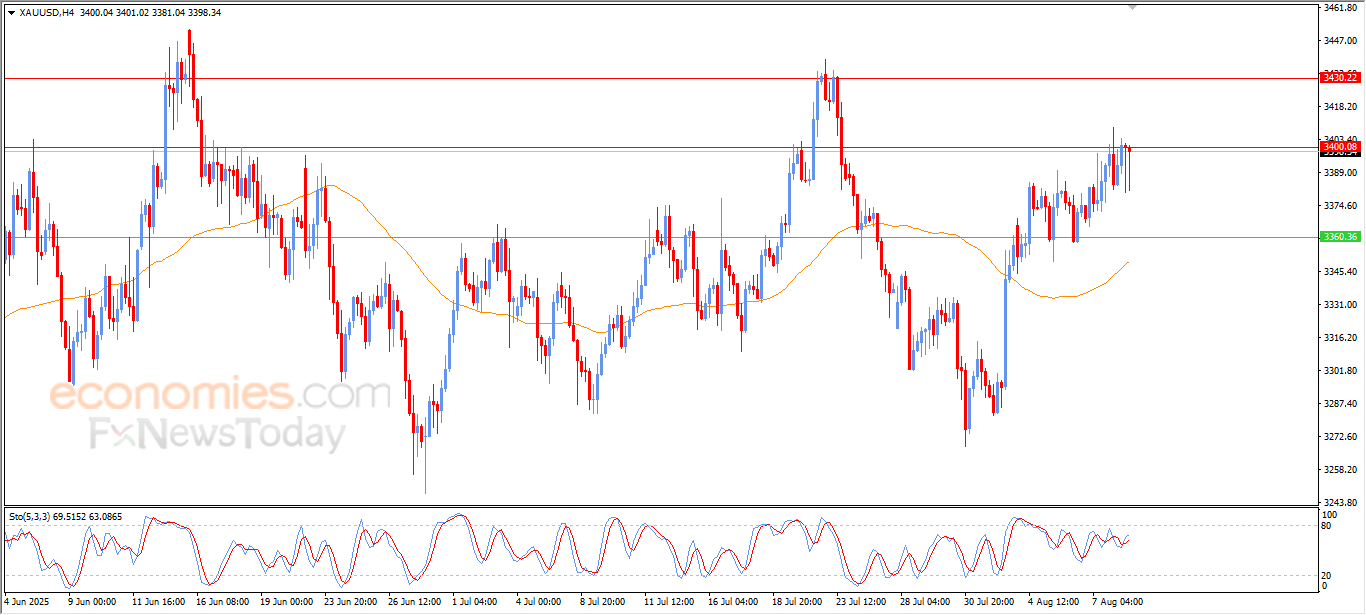
Task: Click the 23 Jul 12:00 time label
Action: [x=862, y=602]
